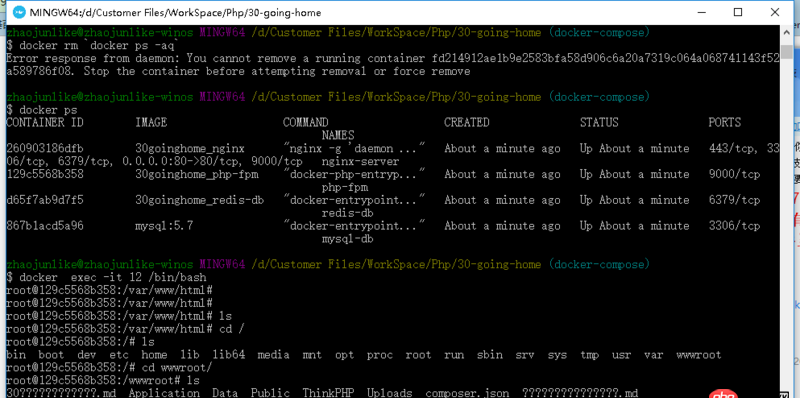Click the wwwroot directory in listing

click(699, 355)
